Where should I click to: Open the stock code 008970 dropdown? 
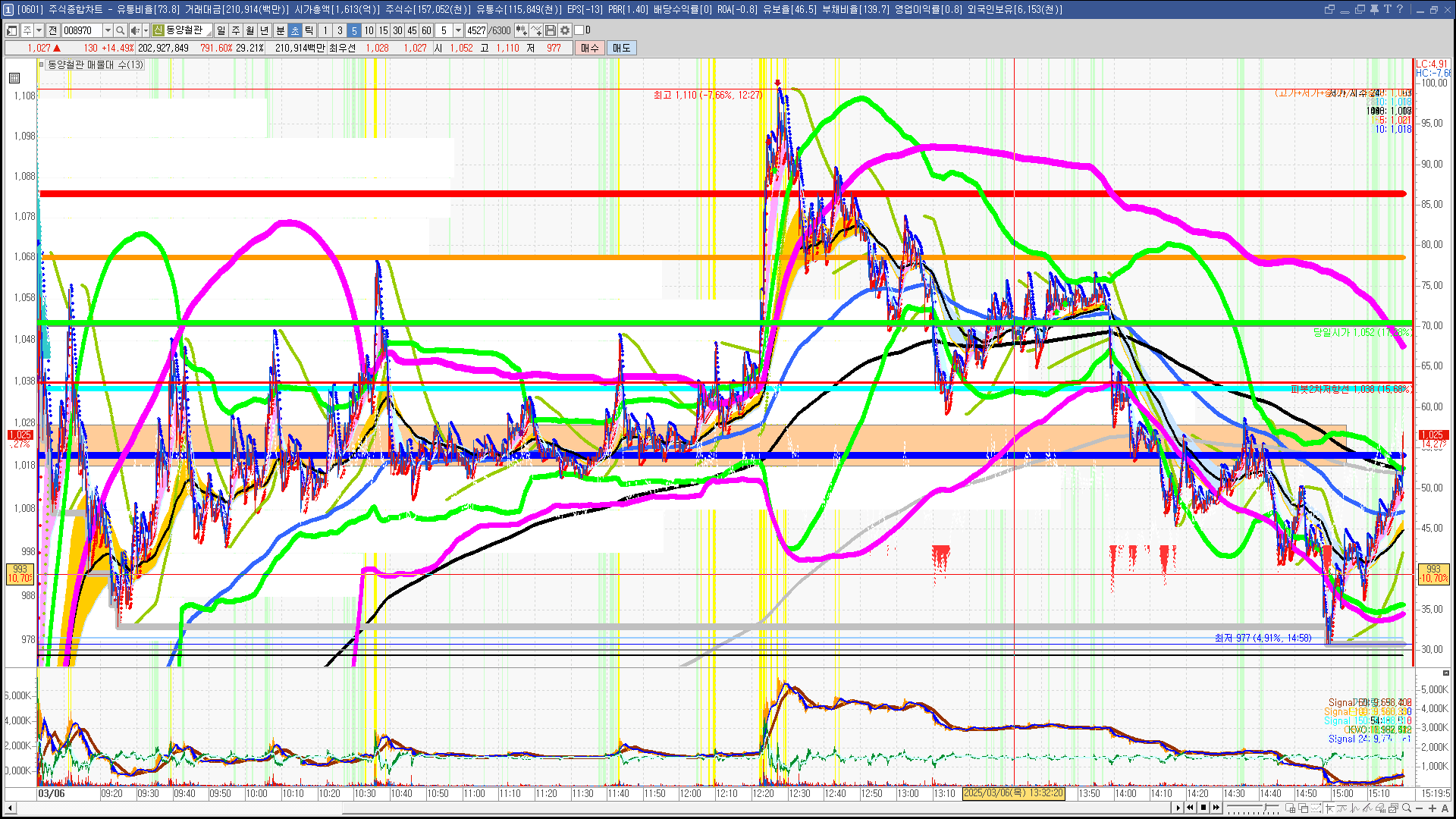pos(108,30)
